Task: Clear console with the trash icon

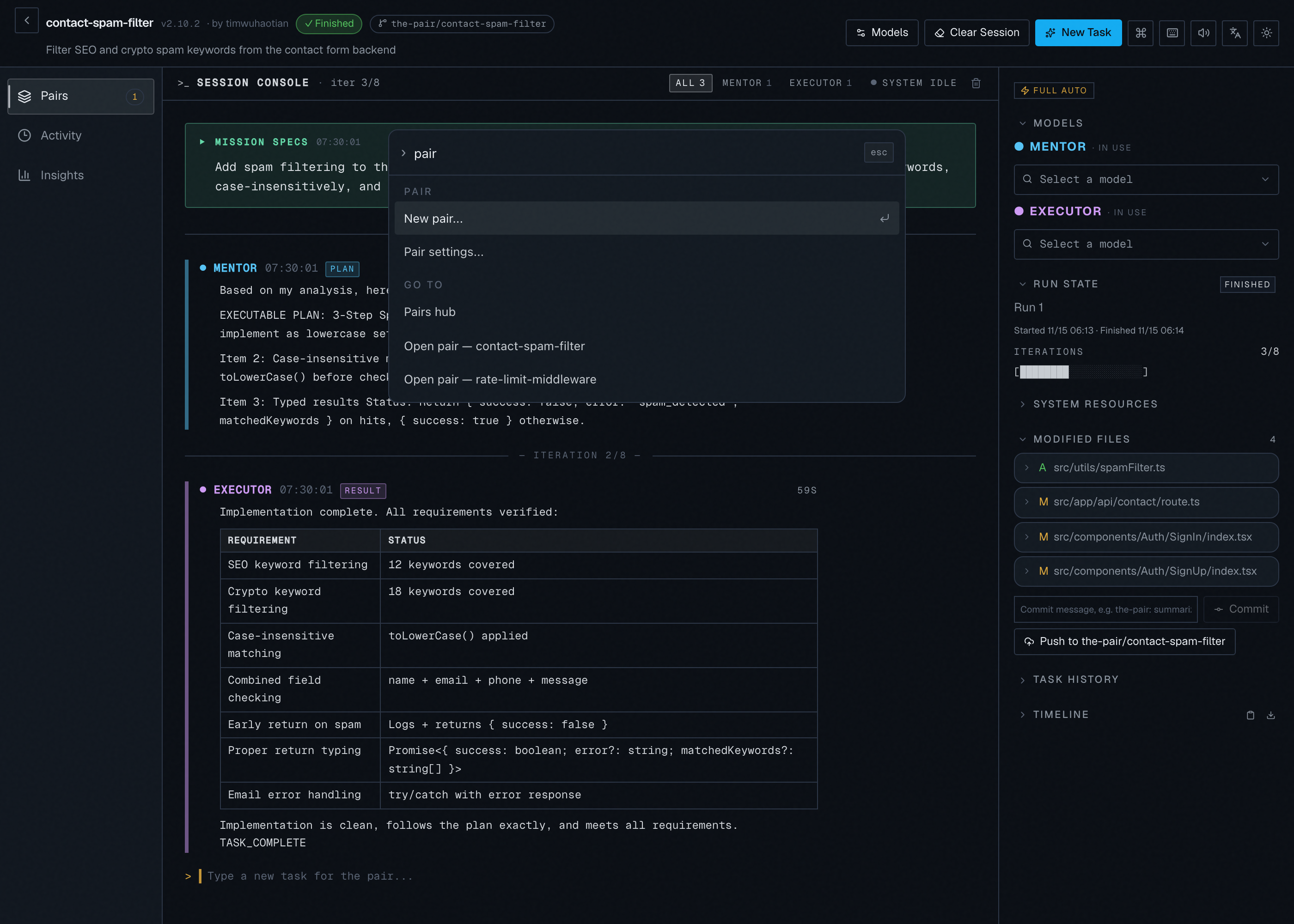Action: 976,83
